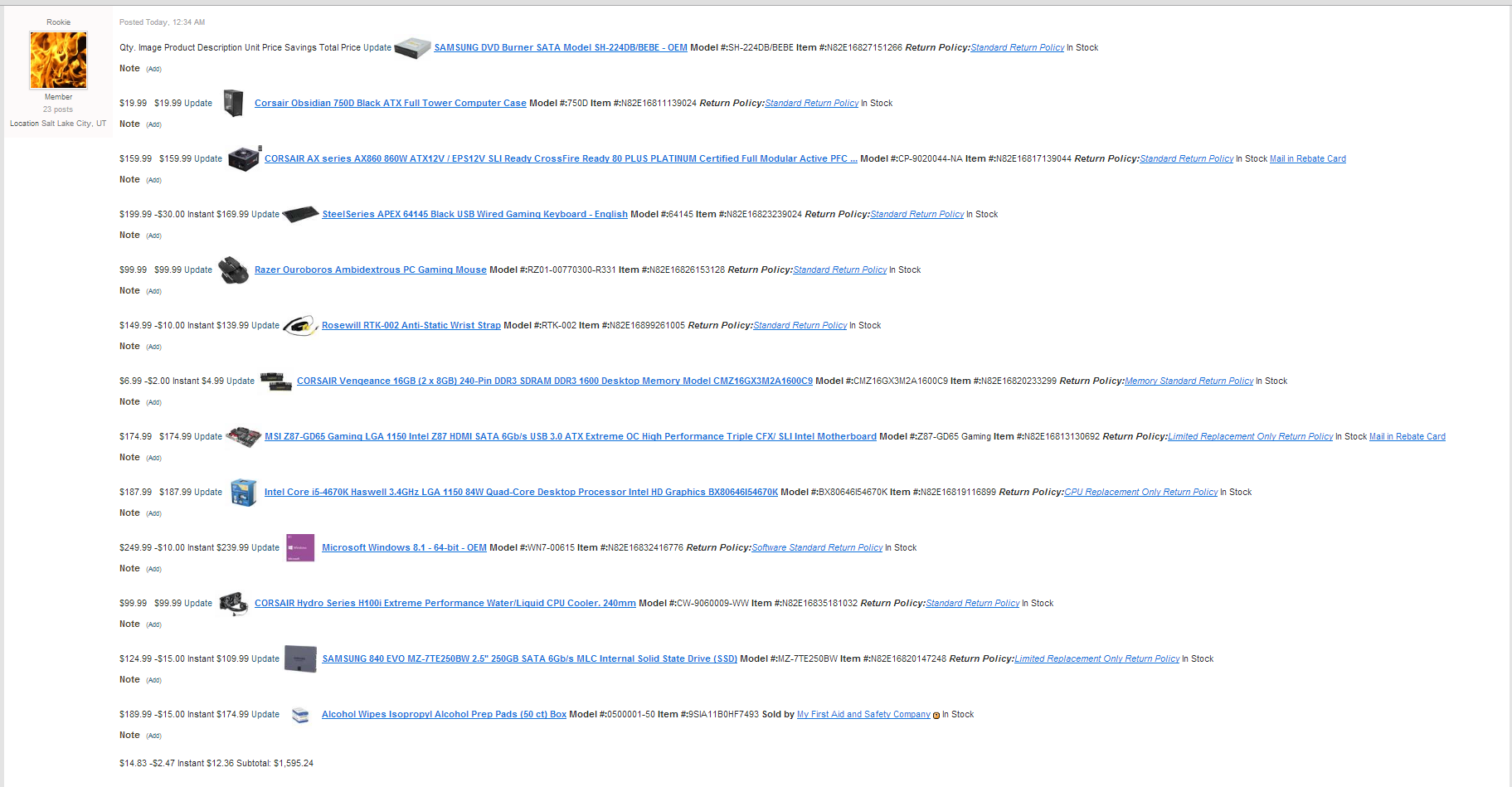The height and width of the screenshot is (787, 1512).
Task: Click the "Subtotal: $1,595.24" text
Action: click(x=275, y=764)
